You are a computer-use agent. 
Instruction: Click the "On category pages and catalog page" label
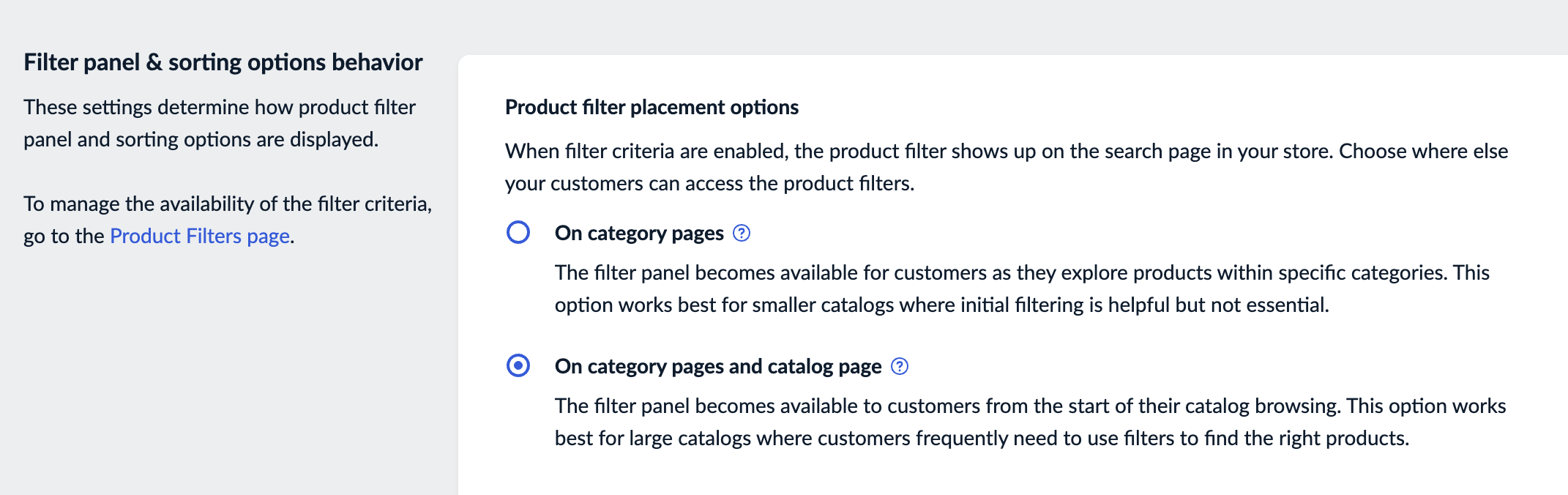click(x=717, y=366)
